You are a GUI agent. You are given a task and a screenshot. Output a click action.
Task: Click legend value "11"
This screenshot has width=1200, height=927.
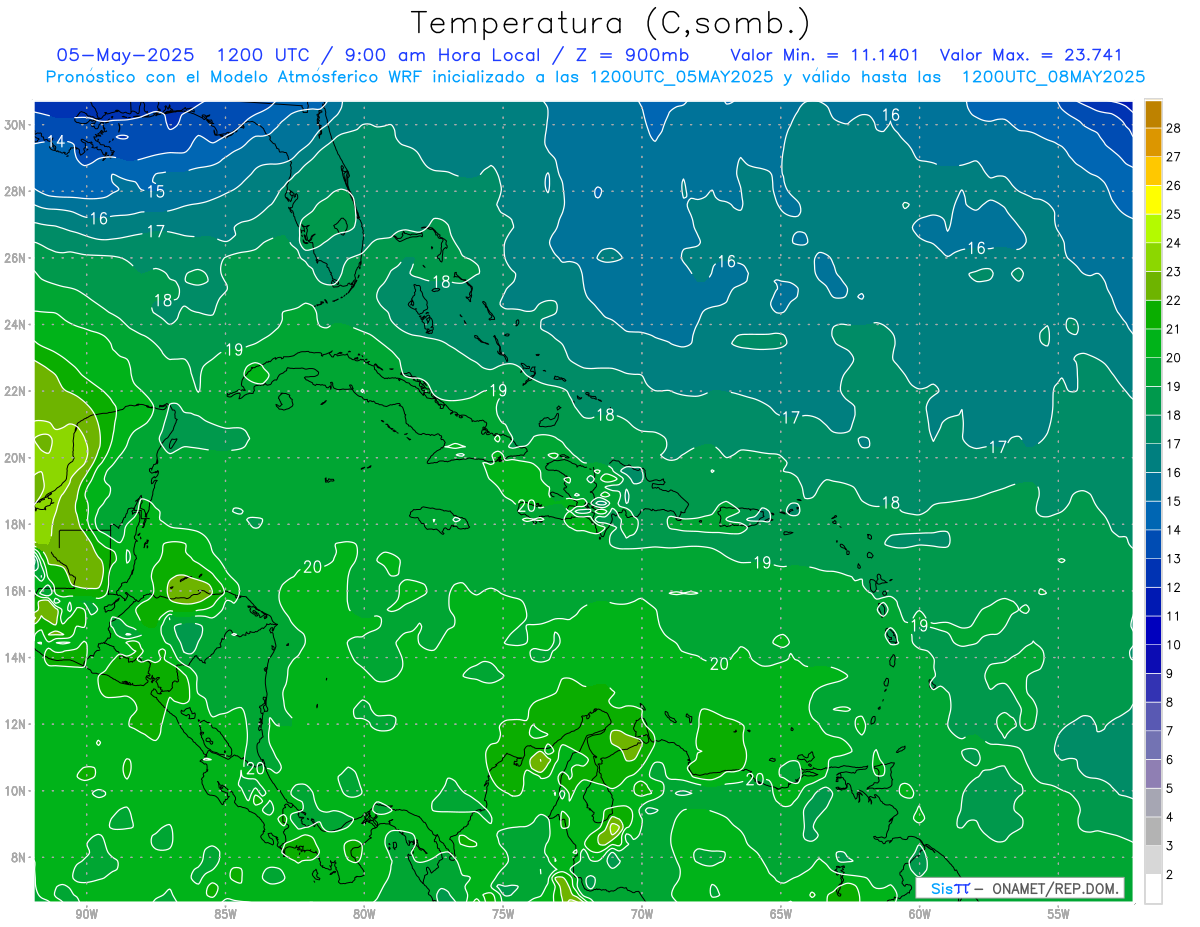click(x=1174, y=616)
